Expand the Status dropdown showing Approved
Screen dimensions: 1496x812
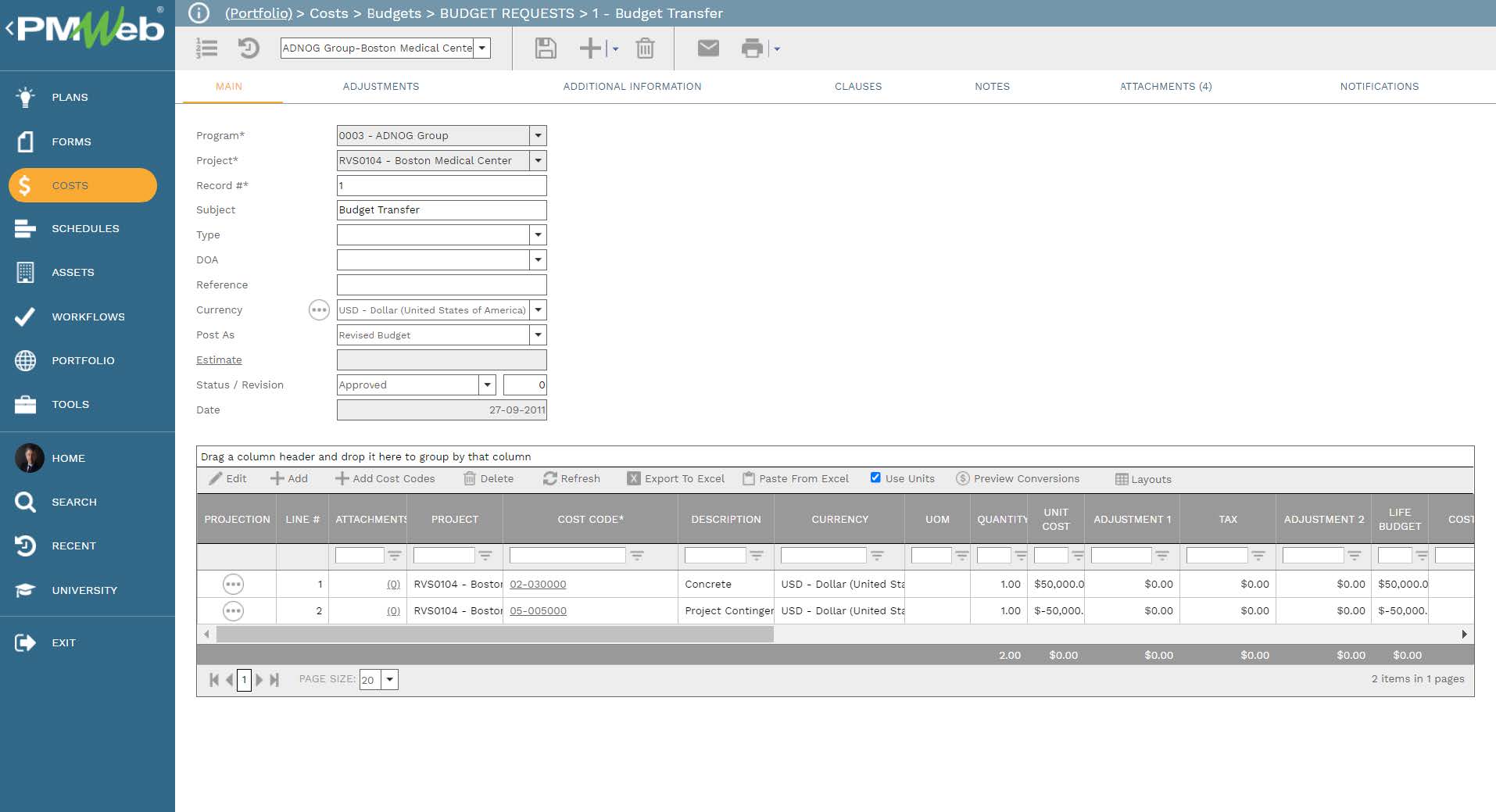[487, 385]
